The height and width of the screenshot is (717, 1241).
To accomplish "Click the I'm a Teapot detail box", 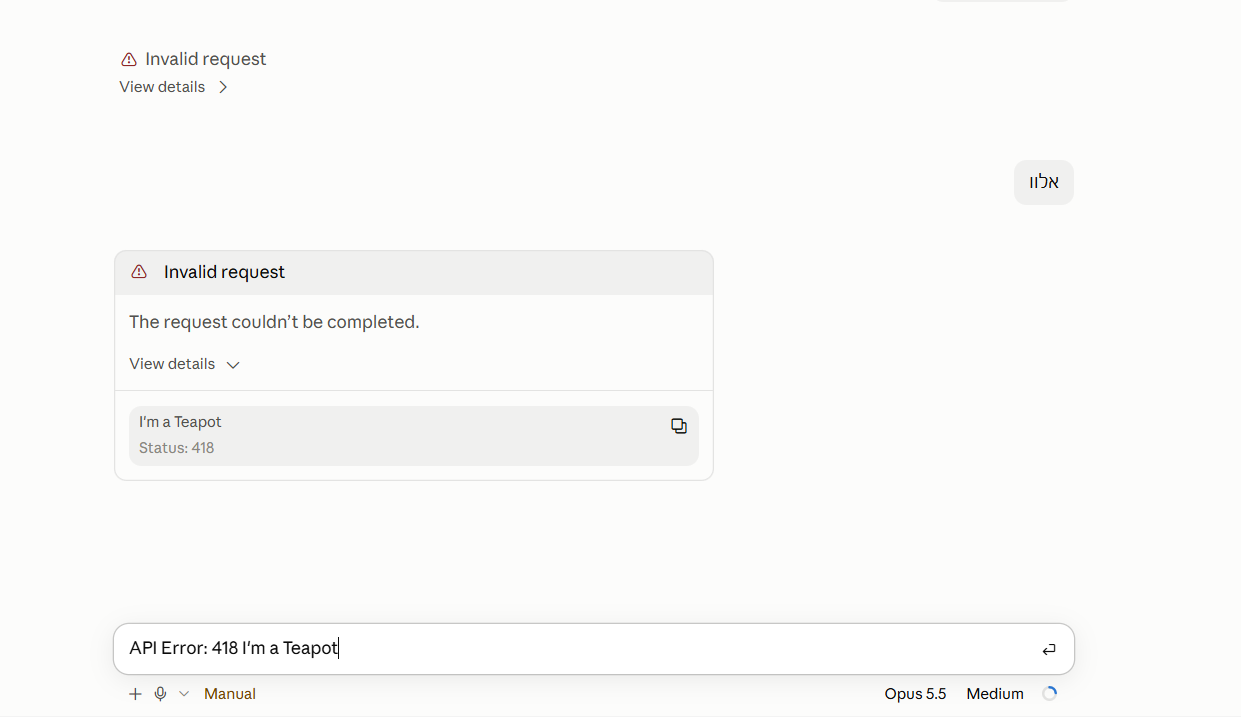I will tap(414, 436).
